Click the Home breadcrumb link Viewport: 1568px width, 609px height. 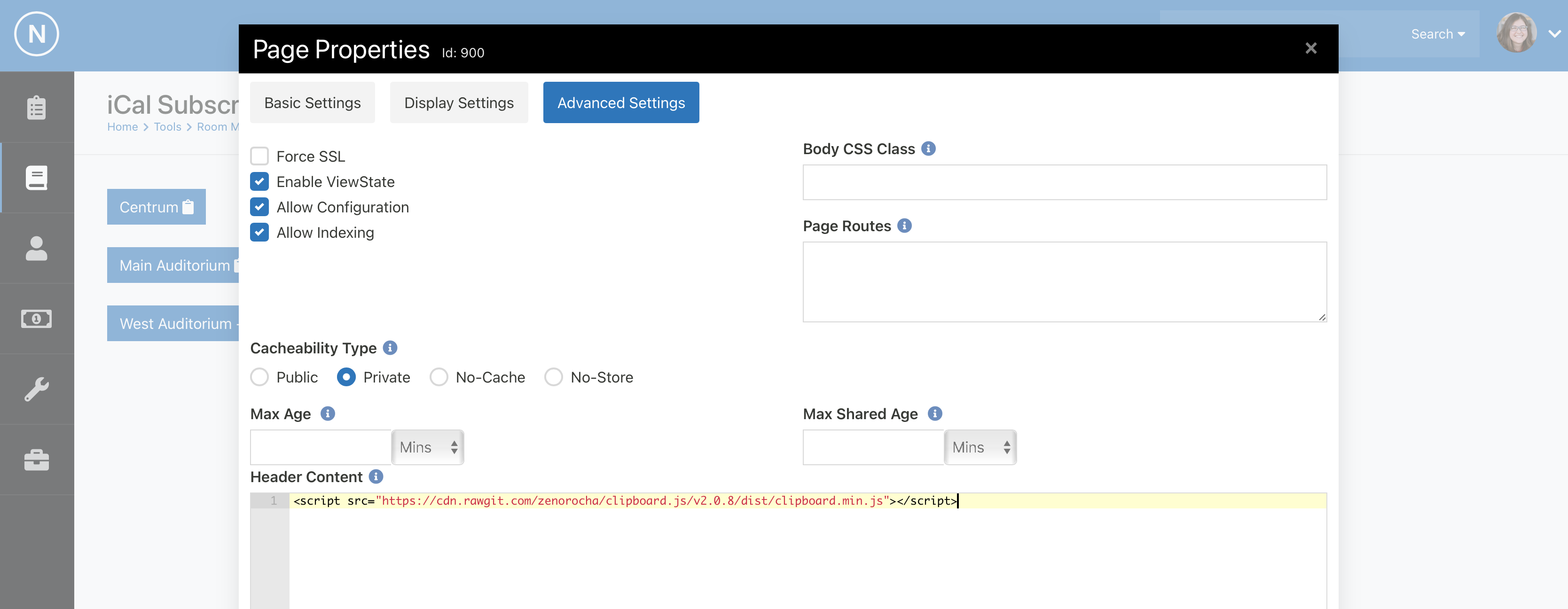(x=122, y=126)
